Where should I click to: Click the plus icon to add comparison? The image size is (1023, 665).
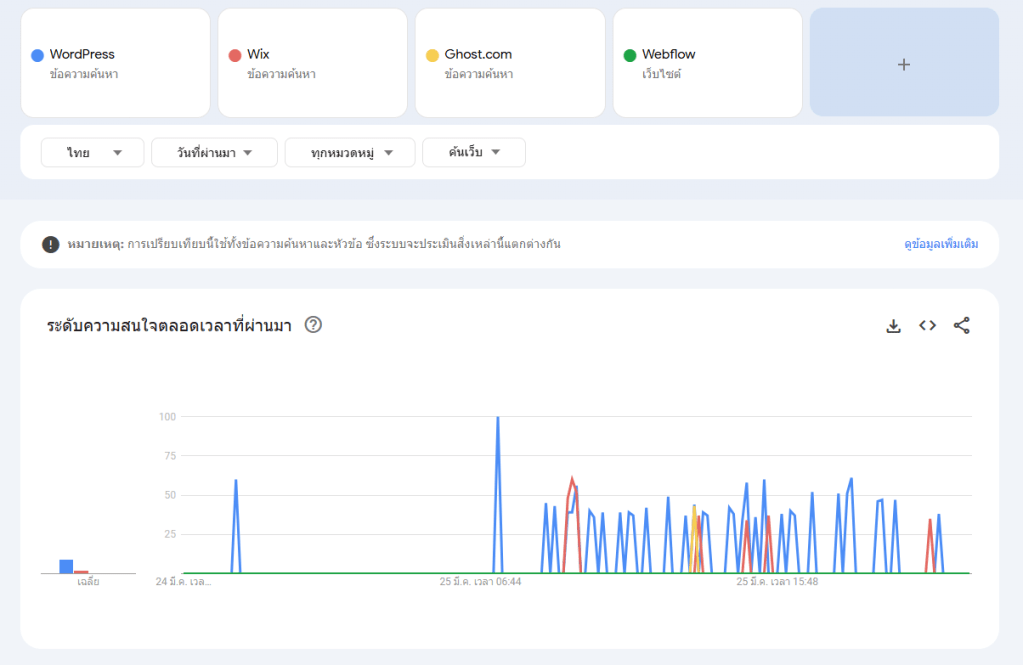tap(903, 64)
